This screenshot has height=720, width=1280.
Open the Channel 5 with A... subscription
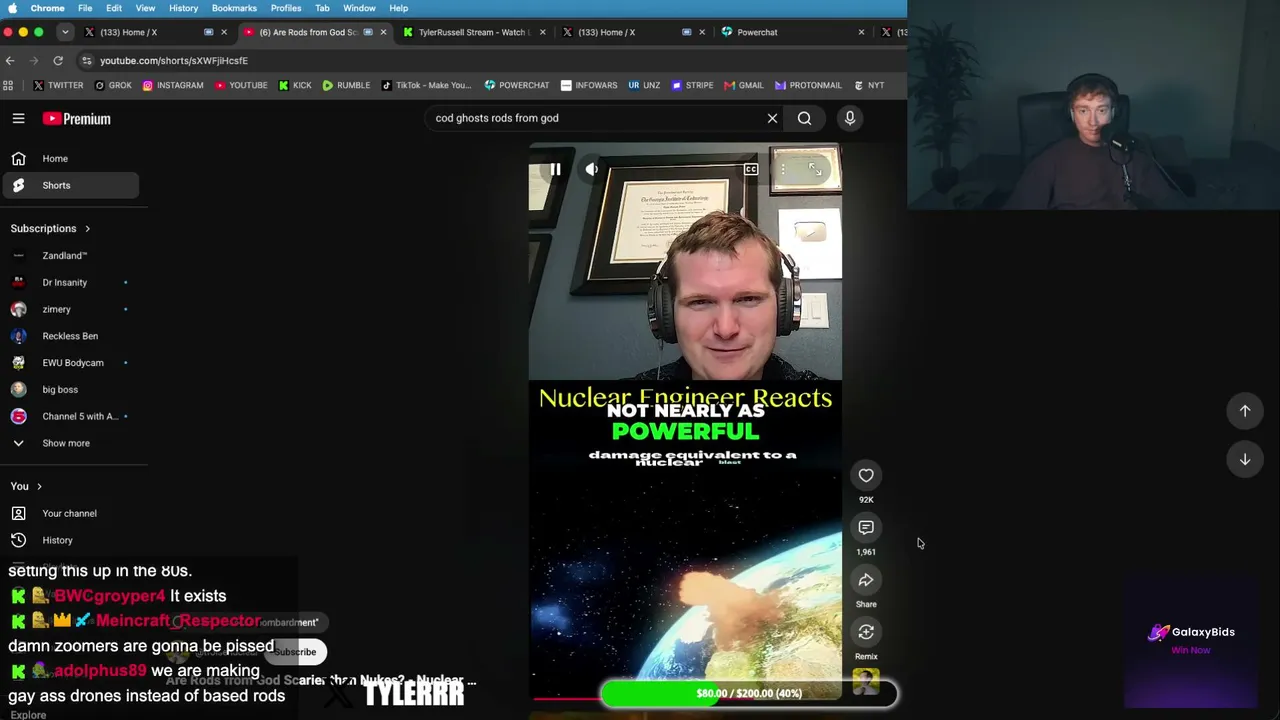tap(70, 416)
